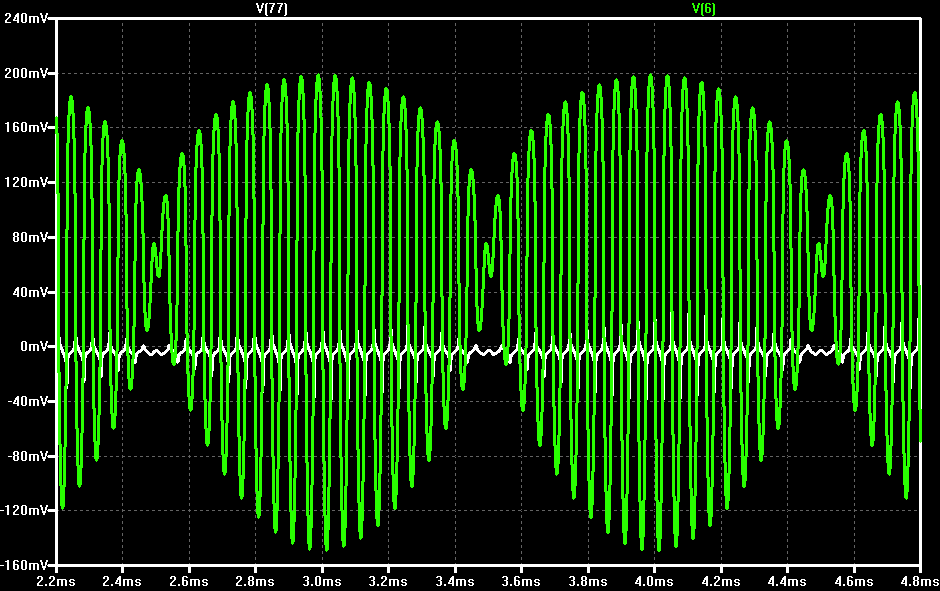Click the 2.4ms time axis label
940x591 pixels.
122,581
